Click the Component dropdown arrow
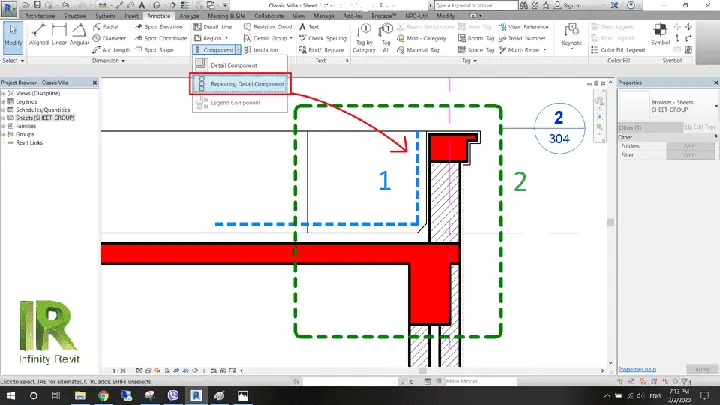Screen dimensions: 720x405 (x=238, y=50)
